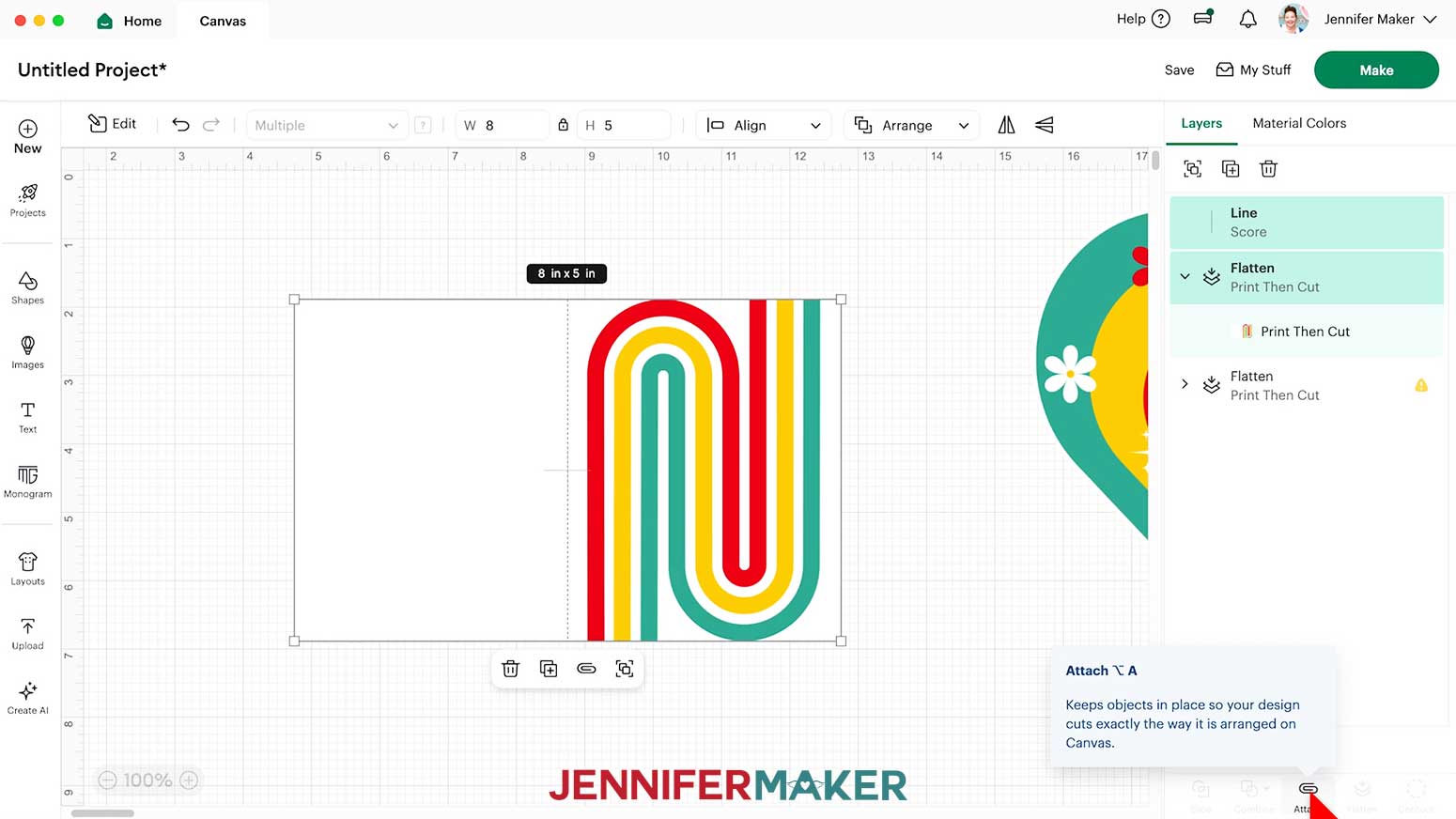Expand the second Flatten layer group

pos(1185,384)
